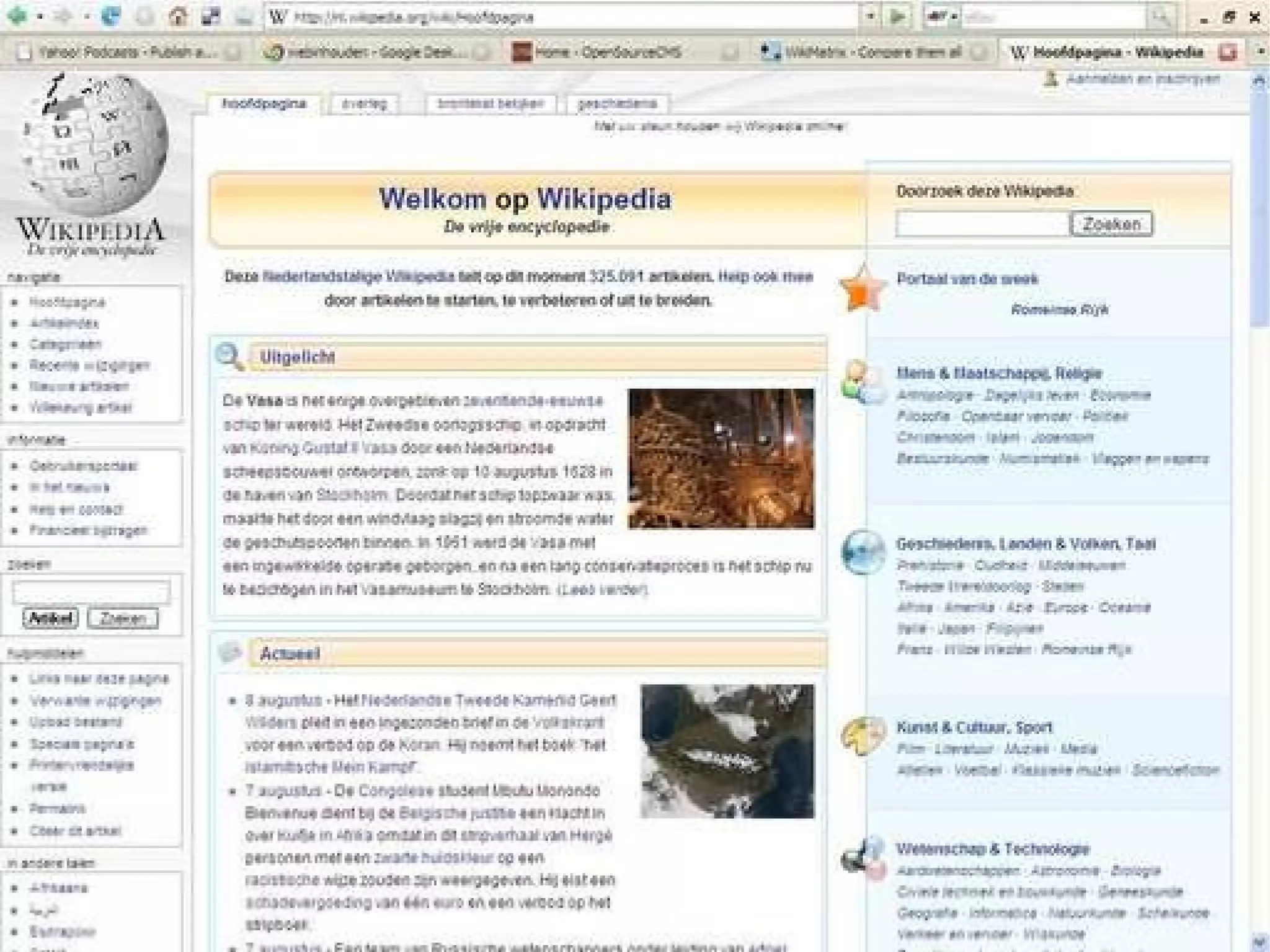The width and height of the screenshot is (1270, 952).
Task: Click the Geschiedenis globe icon
Action: click(863, 551)
